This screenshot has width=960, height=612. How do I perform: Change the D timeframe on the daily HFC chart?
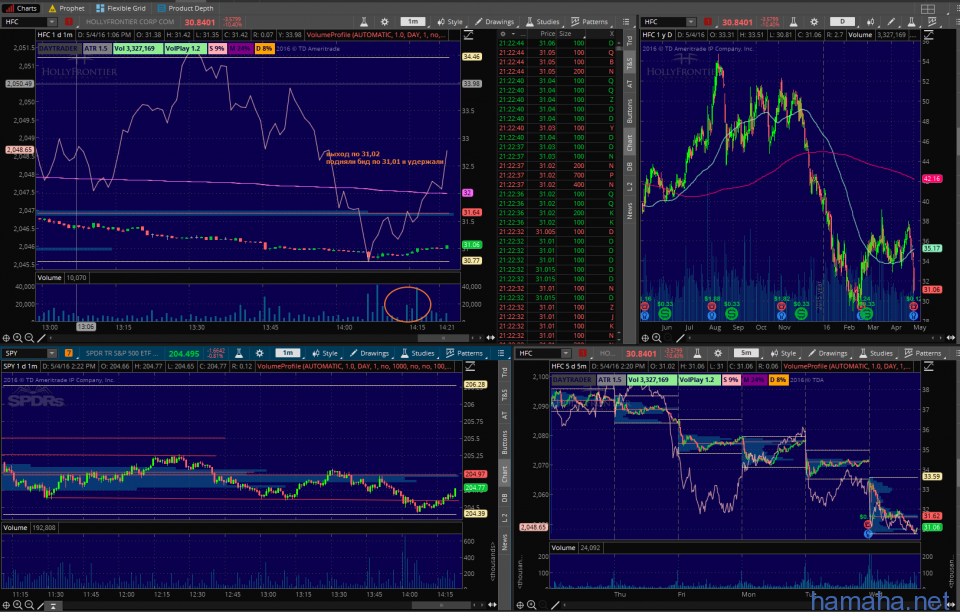tap(842, 21)
